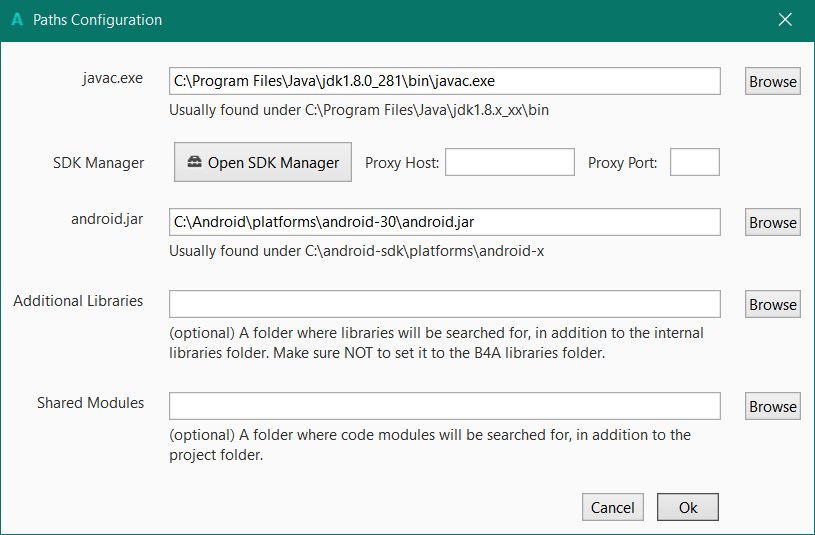Browse for a Shared Modules folder
Image resolution: width=815 pixels, height=535 pixels.
click(x=772, y=407)
